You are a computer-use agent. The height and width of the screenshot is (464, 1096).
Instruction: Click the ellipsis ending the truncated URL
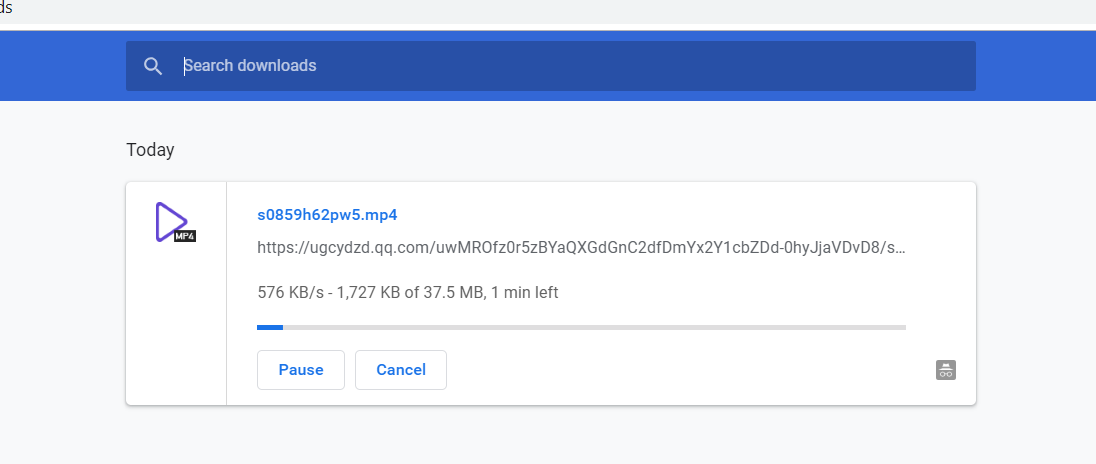[899, 247]
